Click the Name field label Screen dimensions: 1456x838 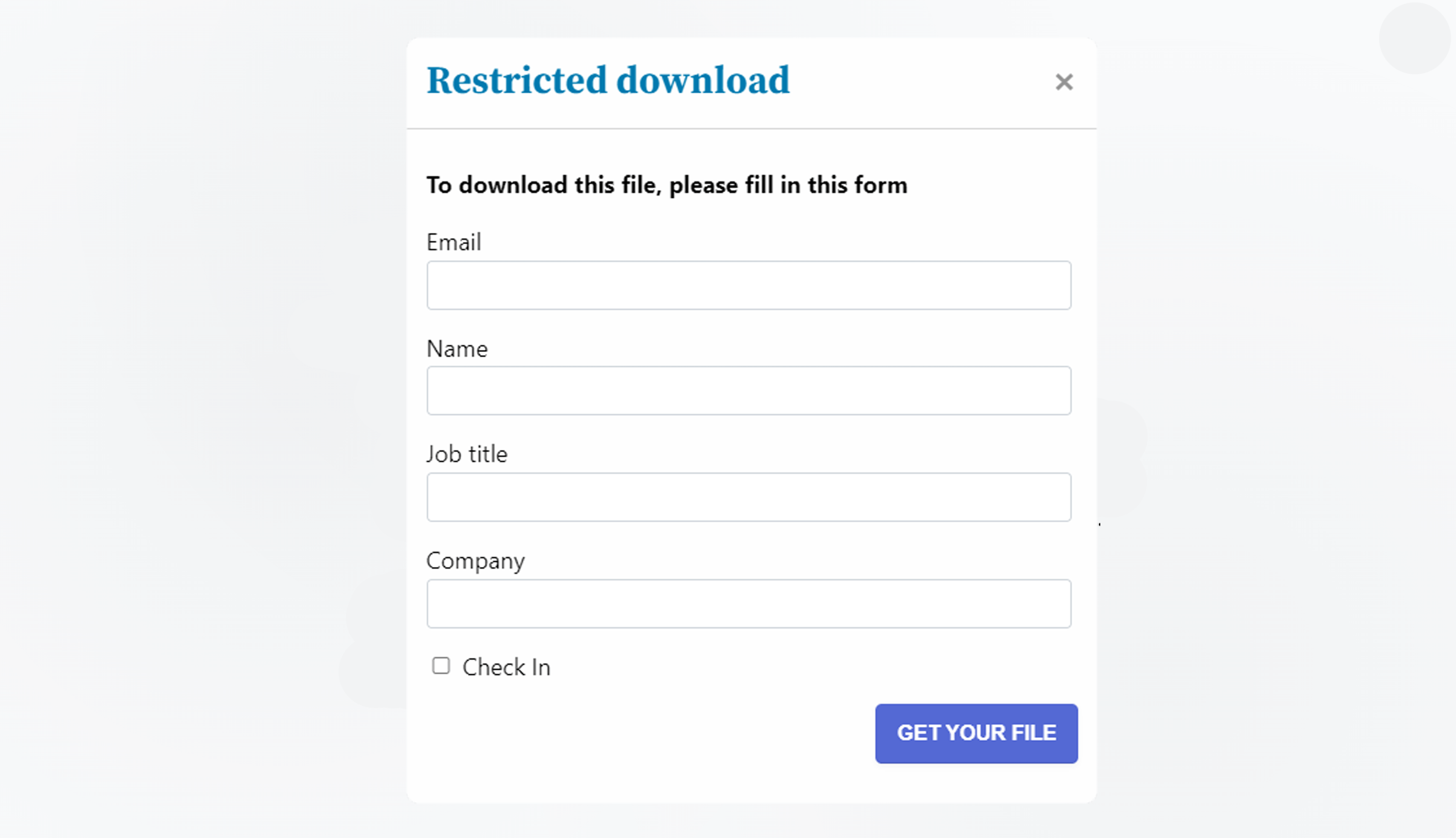point(457,350)
